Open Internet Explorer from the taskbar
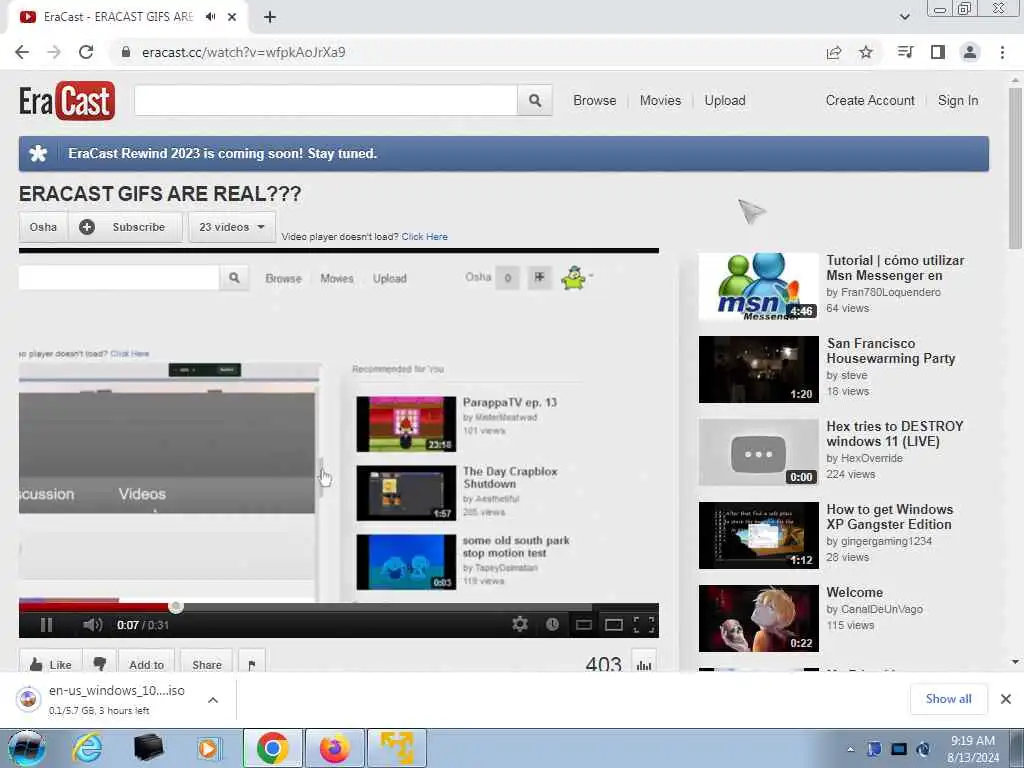Viewport: 1024px width, 768px height. pos(88,748)
